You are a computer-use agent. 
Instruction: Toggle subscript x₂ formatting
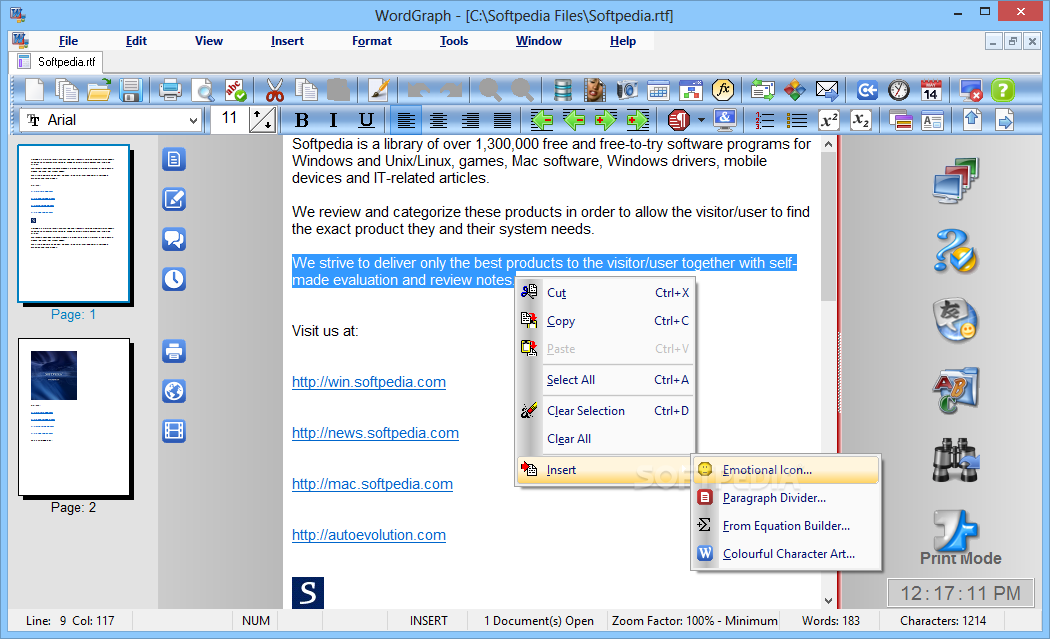[x=860, y=120]
